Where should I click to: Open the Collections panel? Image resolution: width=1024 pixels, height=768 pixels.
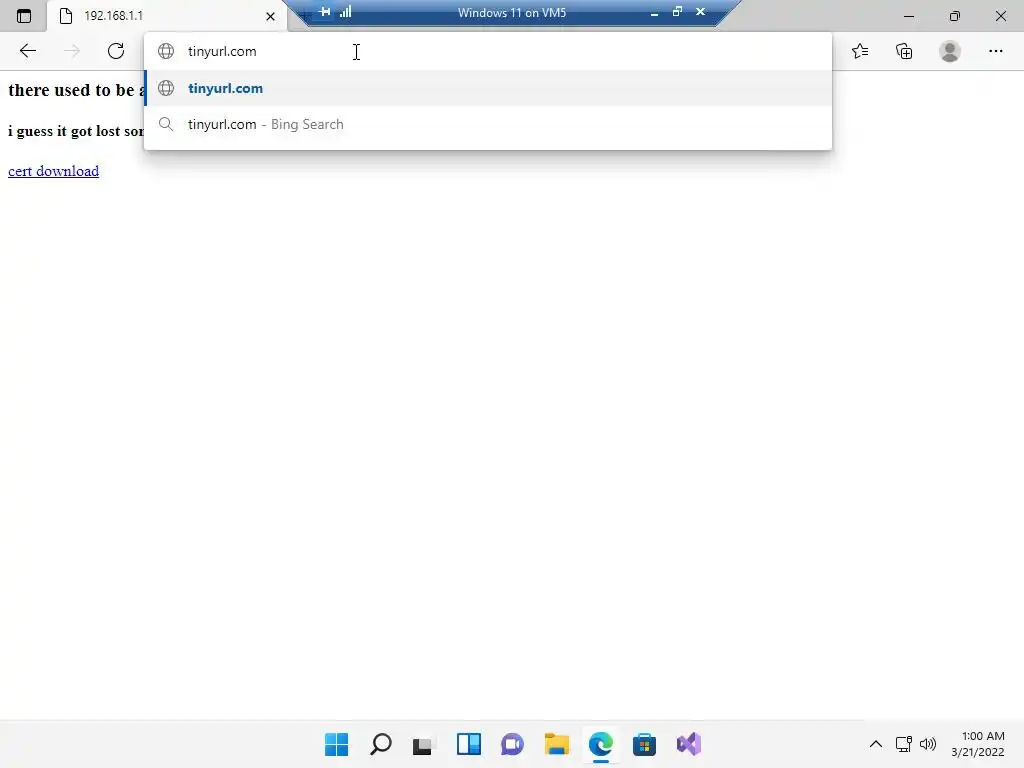pos(904,51)
